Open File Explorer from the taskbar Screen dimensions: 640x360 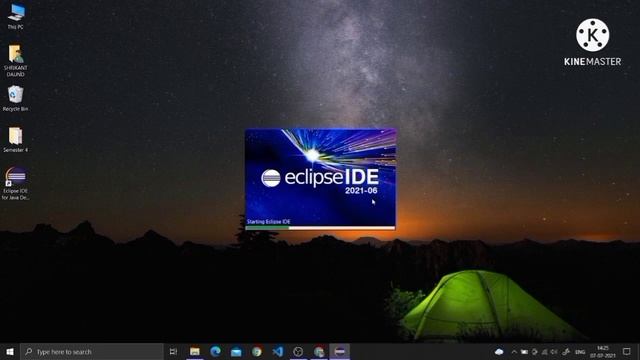(x=195, y=351)
